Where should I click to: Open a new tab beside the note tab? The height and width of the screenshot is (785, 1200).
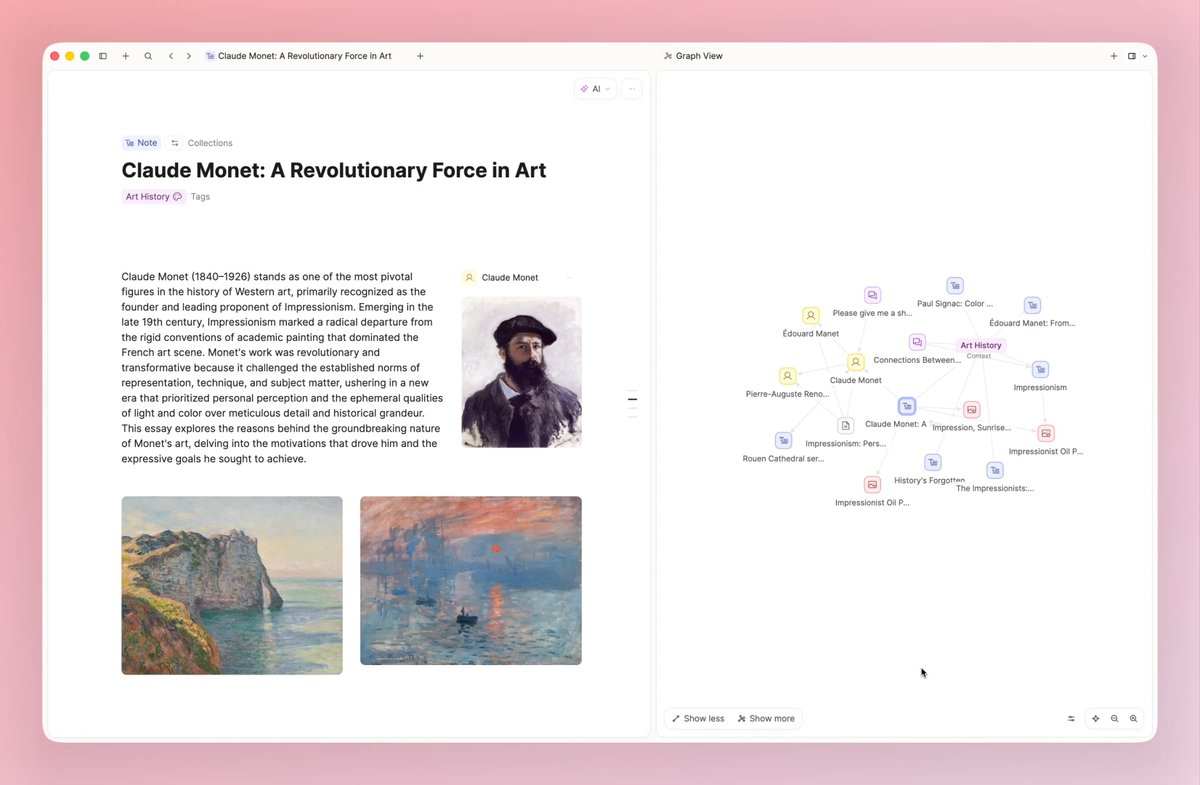click(420, 56)
